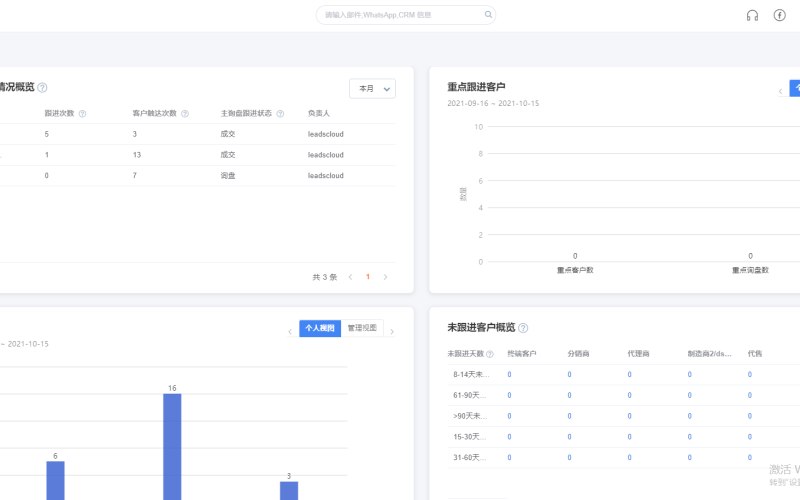Open 代理商 count in >90天未 row
Viewport: 800px width, 500px height.
pos(630,416)
